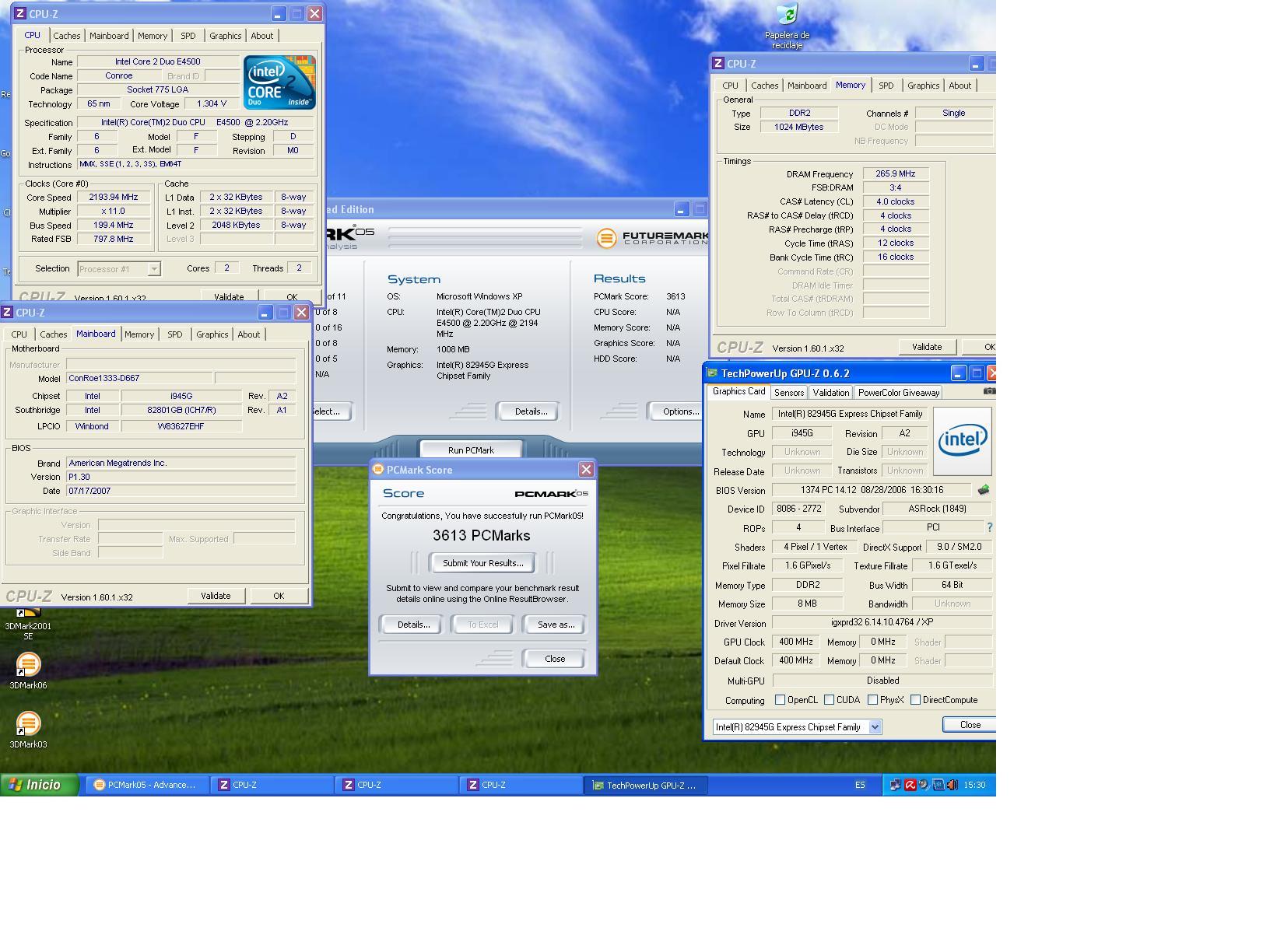Click volume icon in system tray
Viewport: 1270px width, 952px height.
click(952, 785)
